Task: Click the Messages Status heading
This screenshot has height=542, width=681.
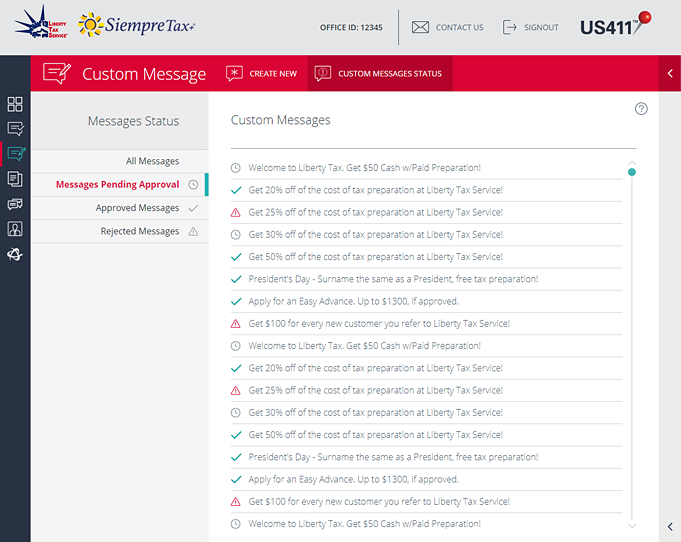Action: pos(133,121)
